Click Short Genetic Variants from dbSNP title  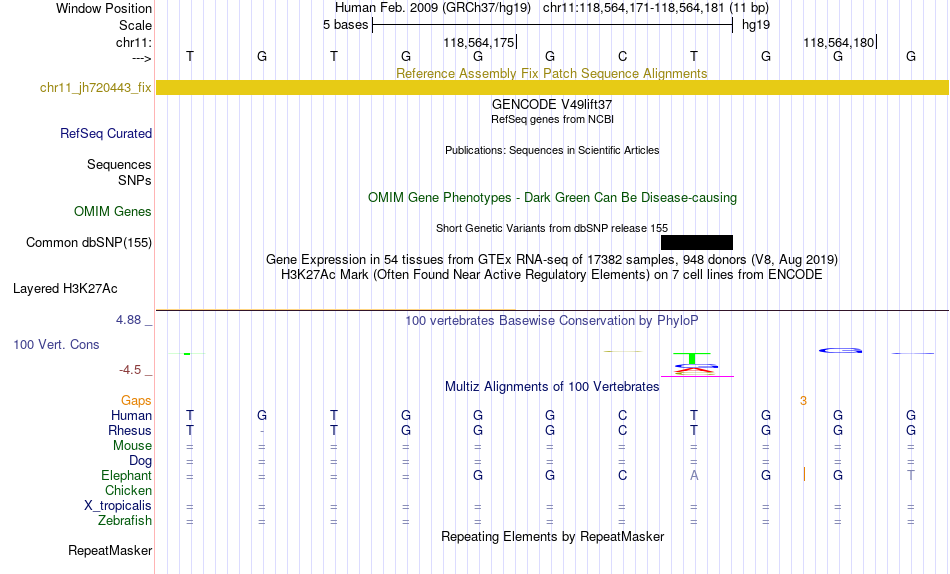(x=552, y=229)
